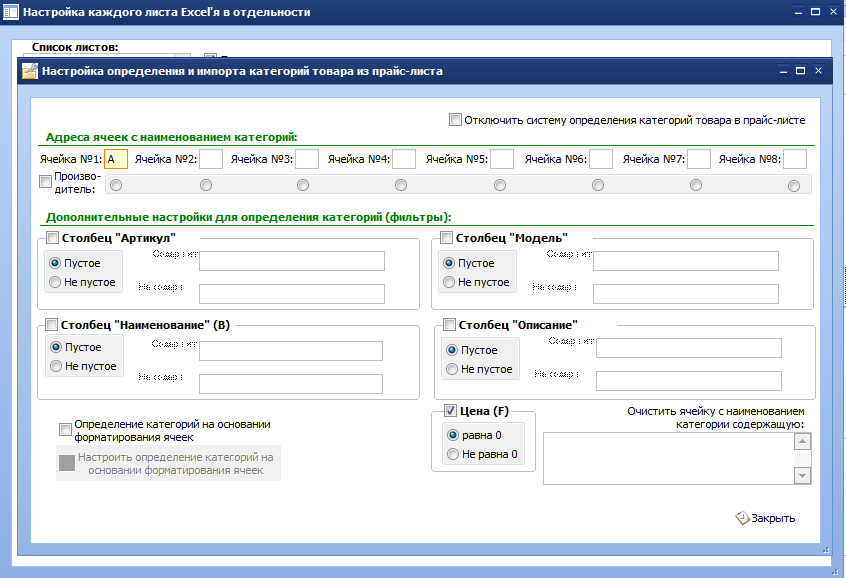This screenshot has height=578, width=846.
Task: Choose manufacturer radio under Ячейка №7
Action: click(x=696, y=185)
